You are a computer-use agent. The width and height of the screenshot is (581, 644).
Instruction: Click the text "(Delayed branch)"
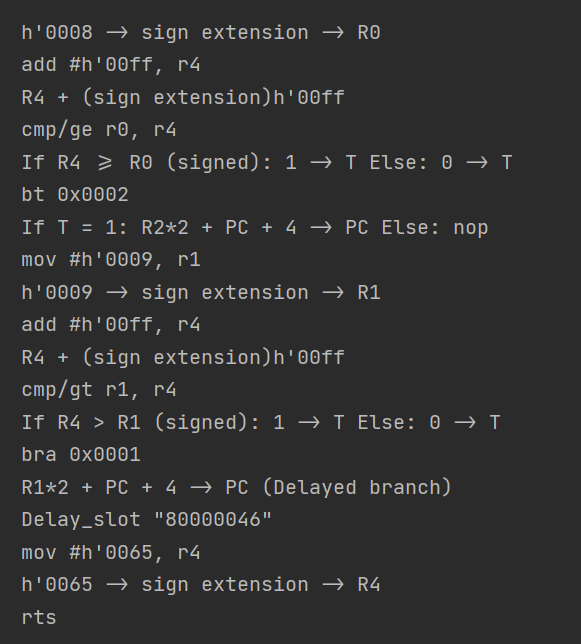pos(357,488)
